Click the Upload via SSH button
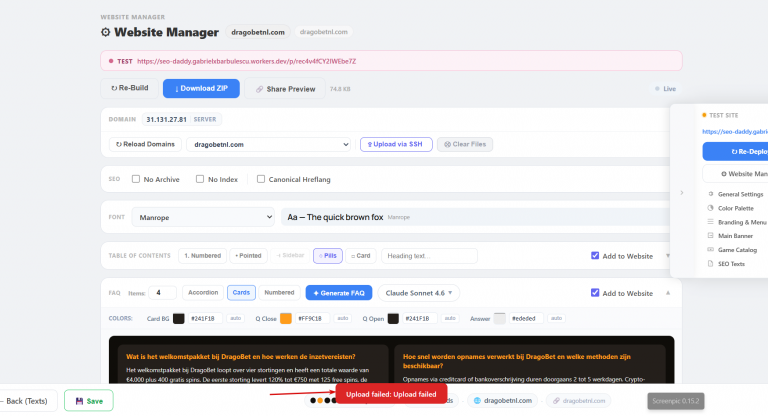Viewport: 768px width, 416px height. point(396,145)
